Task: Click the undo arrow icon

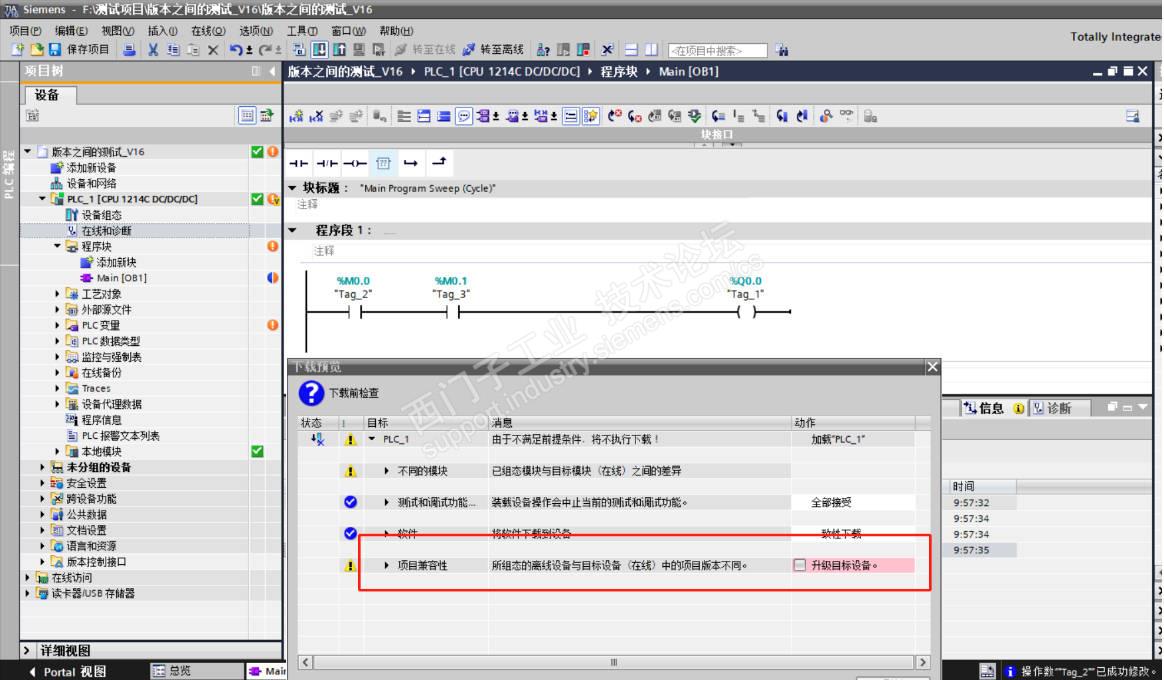Action: pos(235,50)
